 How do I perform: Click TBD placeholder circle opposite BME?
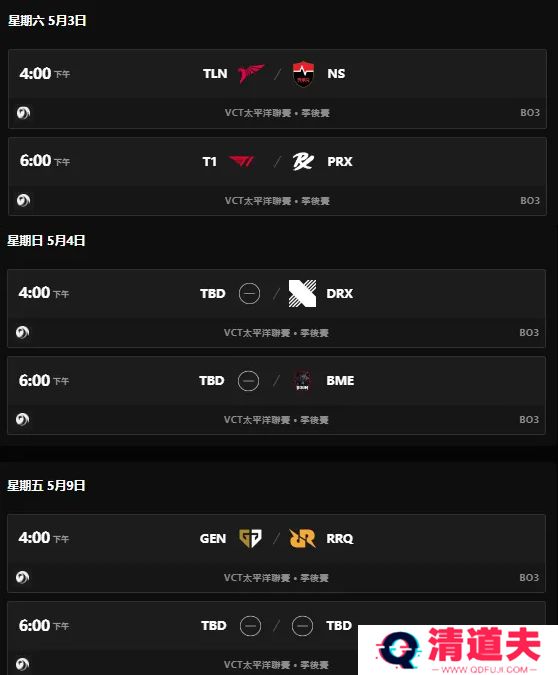(x=248, y=381)
